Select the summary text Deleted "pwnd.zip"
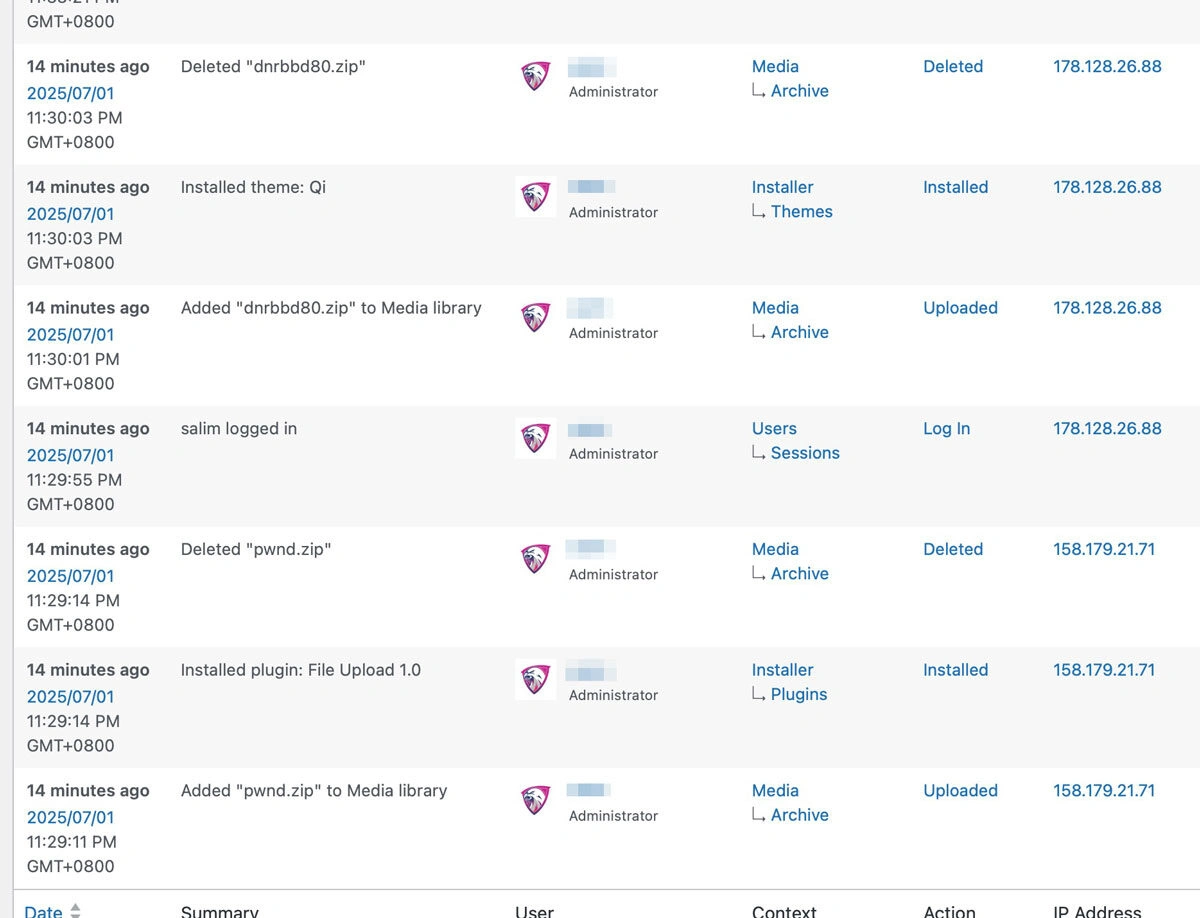Image resolution: width=1200 pixels, height=918 pixels. [x=256, y=549]
